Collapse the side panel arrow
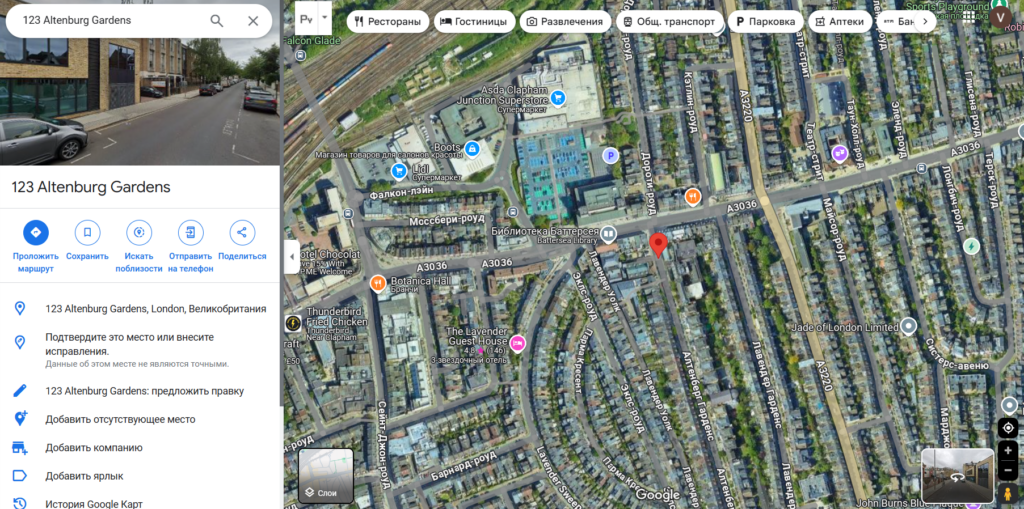 point(291,257)
